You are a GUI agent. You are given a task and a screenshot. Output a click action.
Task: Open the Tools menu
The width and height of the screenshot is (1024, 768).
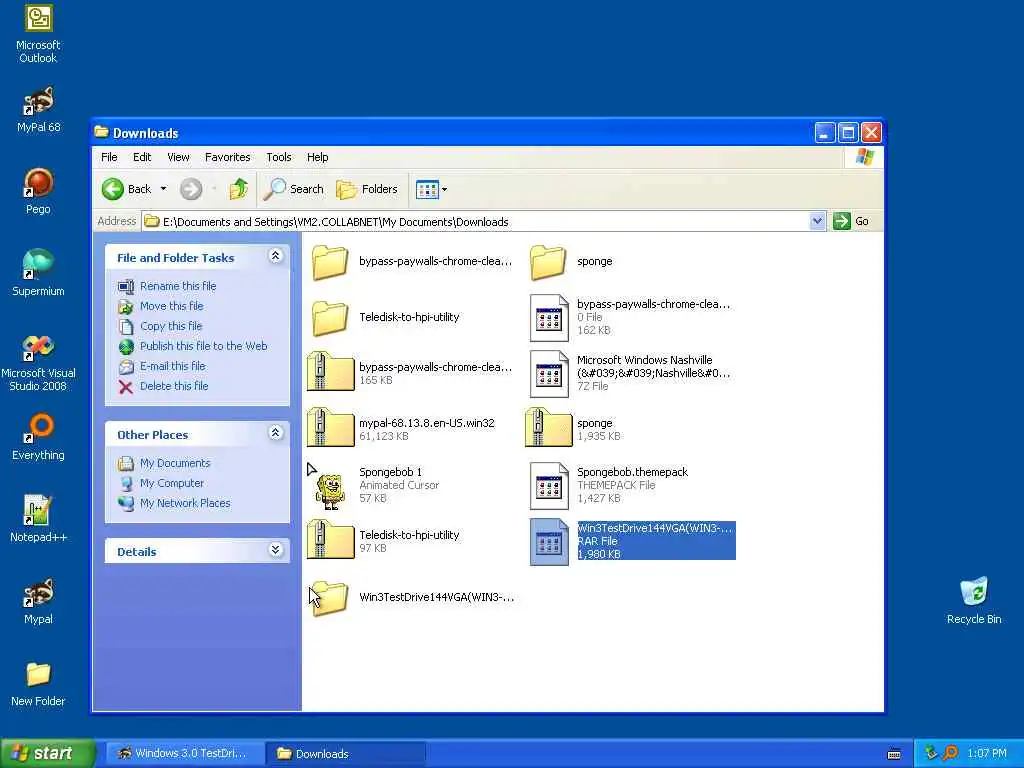click(x=279, y=157)
